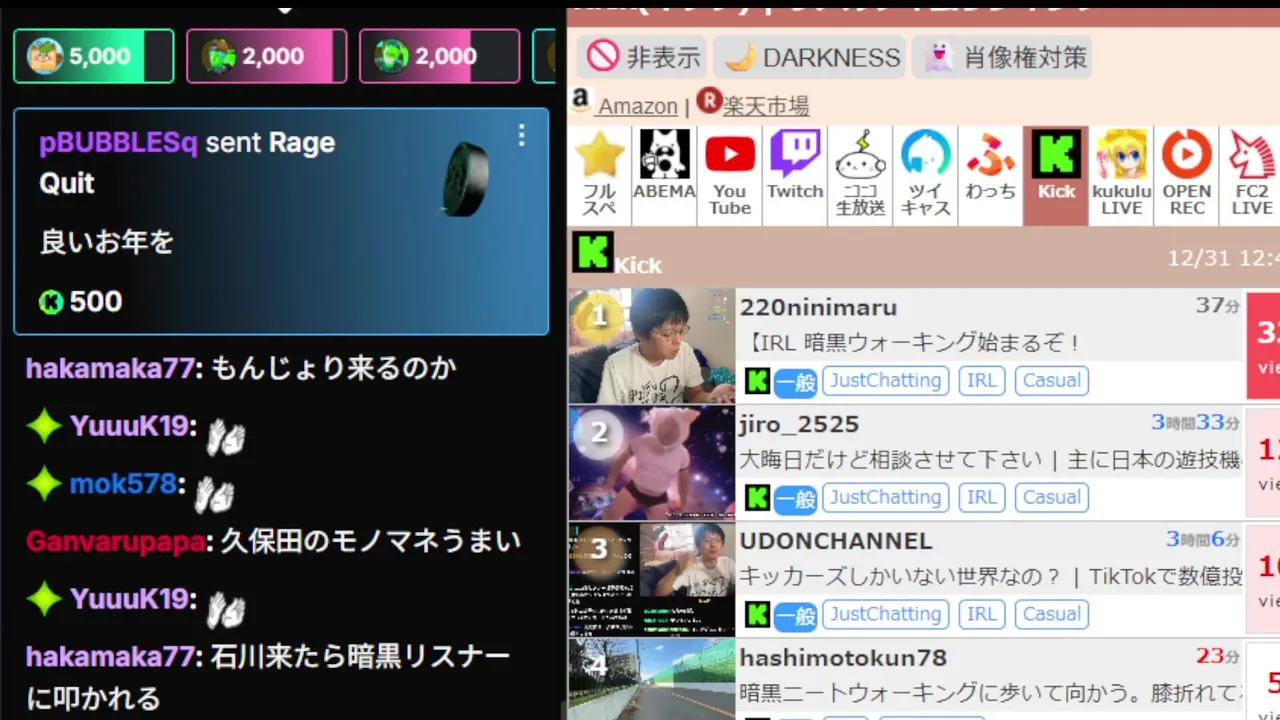1280x720 pixels.
Task: Click Casual tag on 220ninimaru row
Action: tap(1051, 380)
